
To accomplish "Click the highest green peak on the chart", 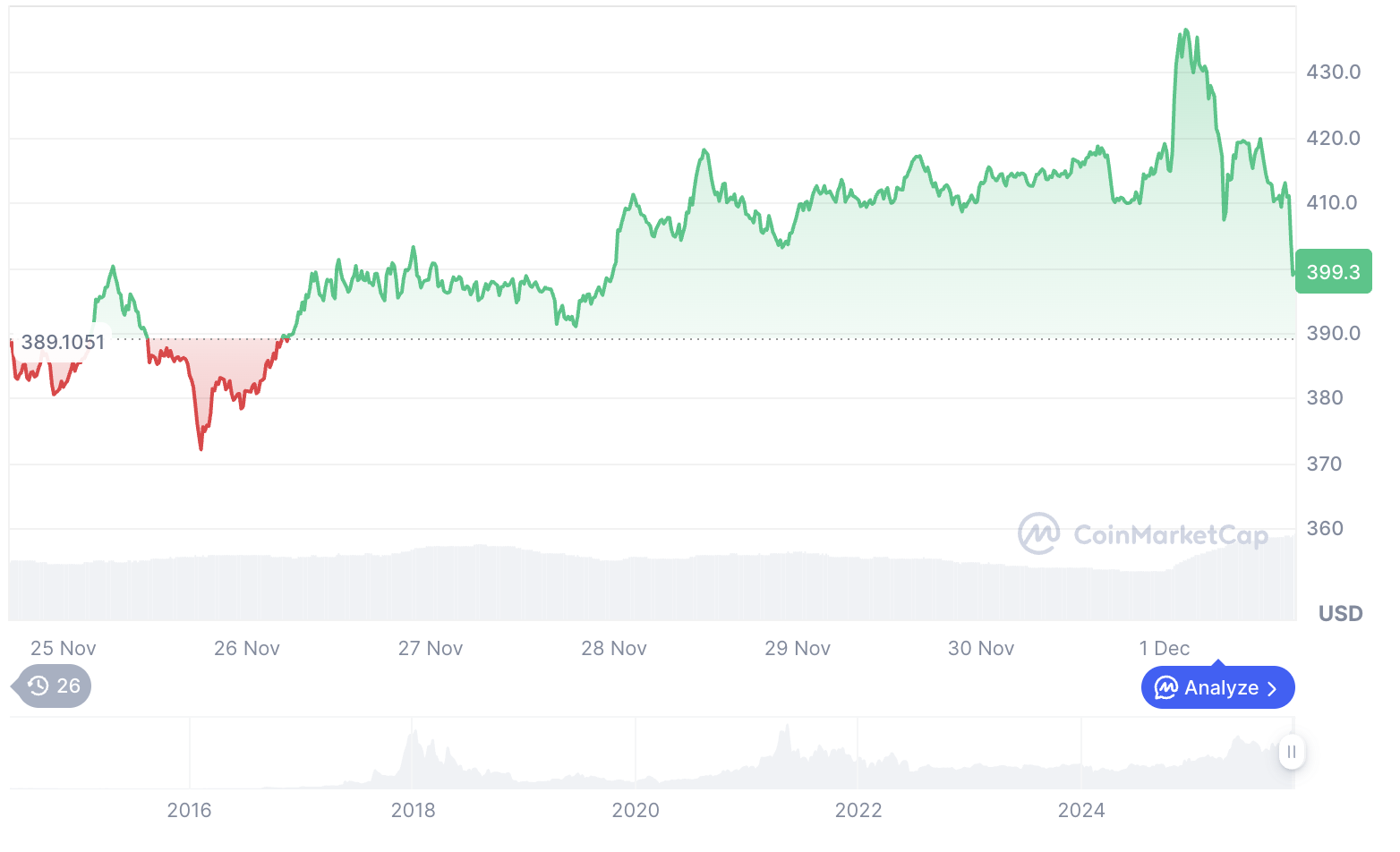I will pos(1186,30).
